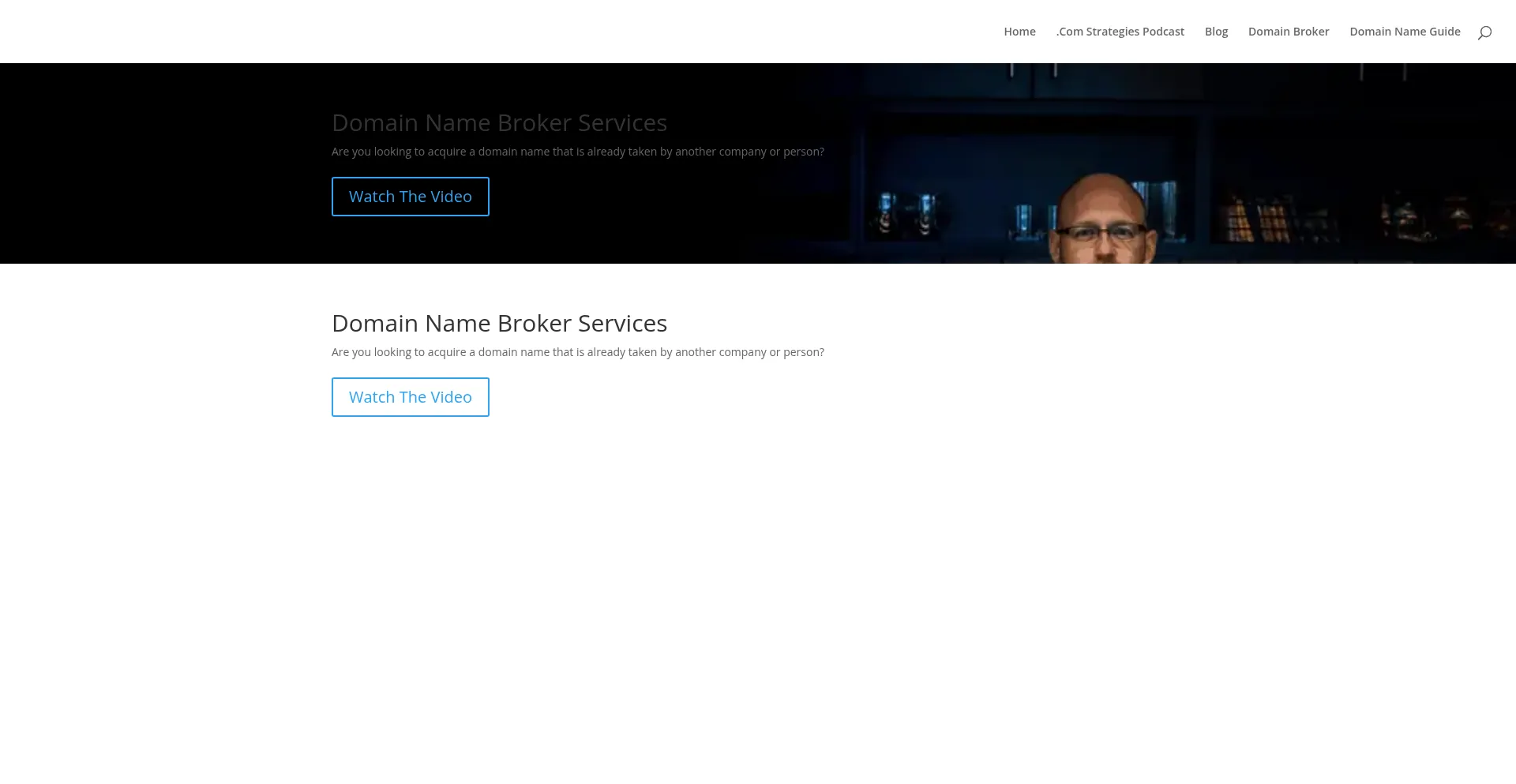Open the search magnifier icon in header
This screenshot has width=1516, height=784.
coord(1484,32)
